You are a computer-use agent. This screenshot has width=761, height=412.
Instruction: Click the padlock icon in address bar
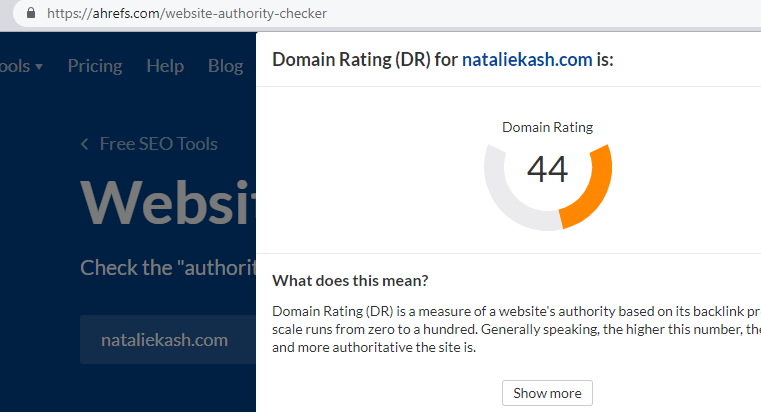(31, 13)
